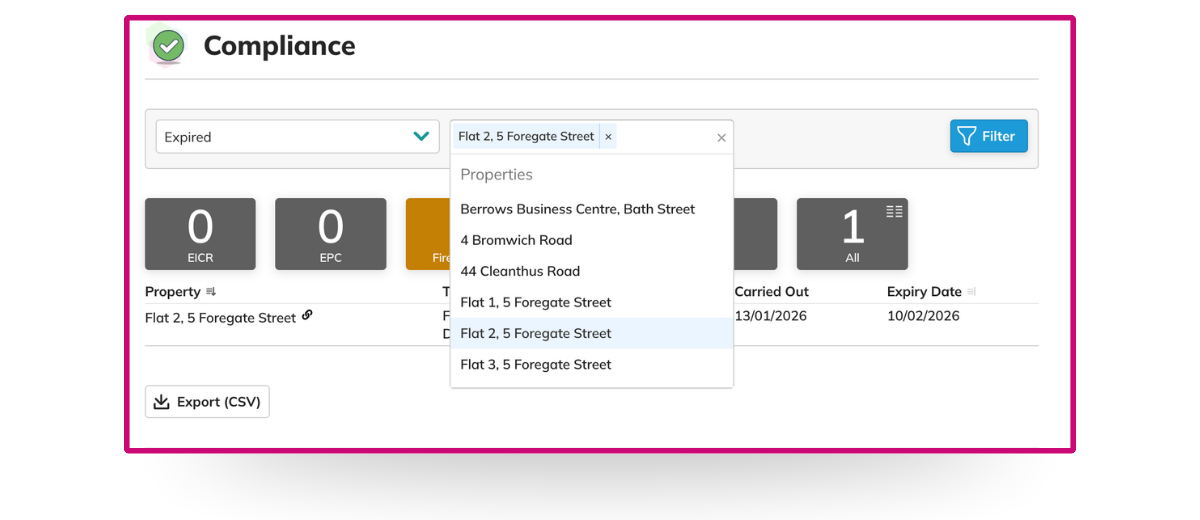Screen dimensions: 1200x520
Task: Sort by the Property column icon
Action: coord(211,292)
